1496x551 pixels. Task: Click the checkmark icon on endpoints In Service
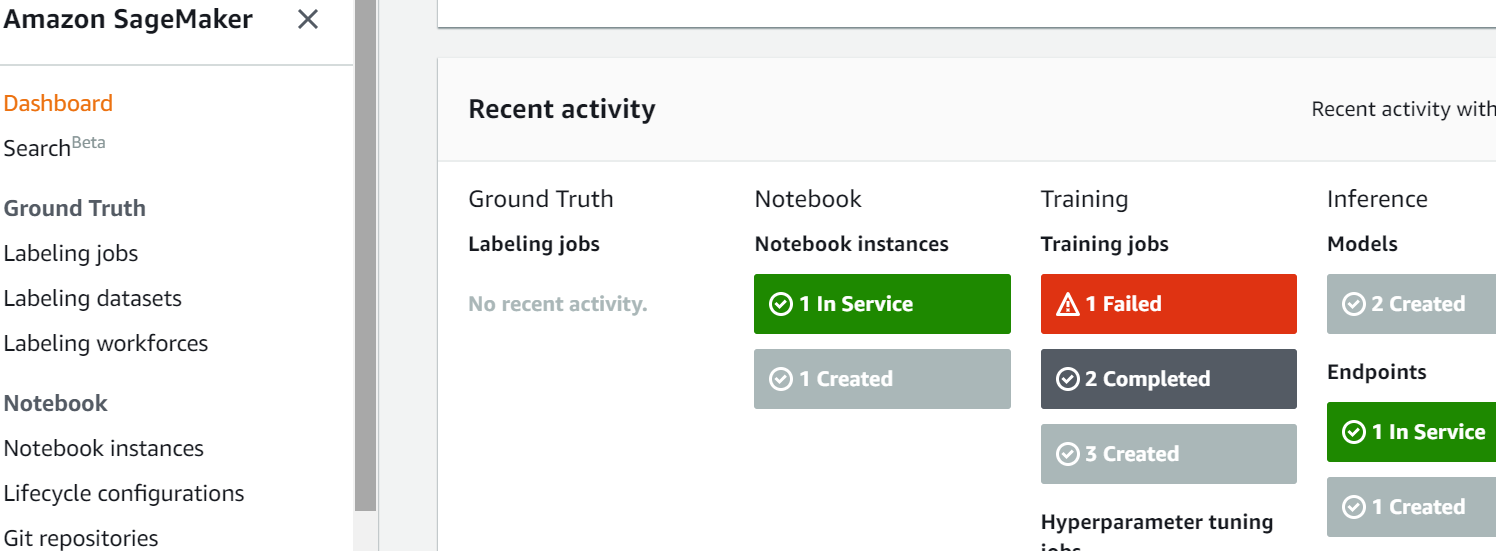pos(1354,432)
